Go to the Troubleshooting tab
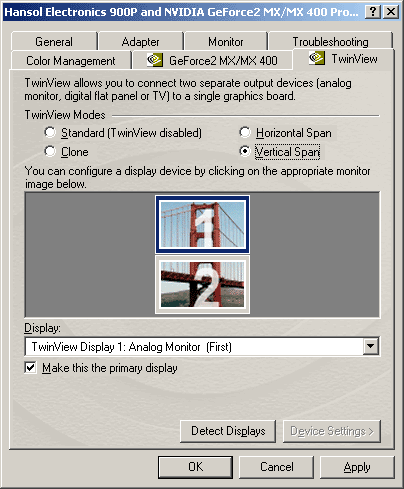The height and width of the screenshot is (489, 404). [330, 41]
